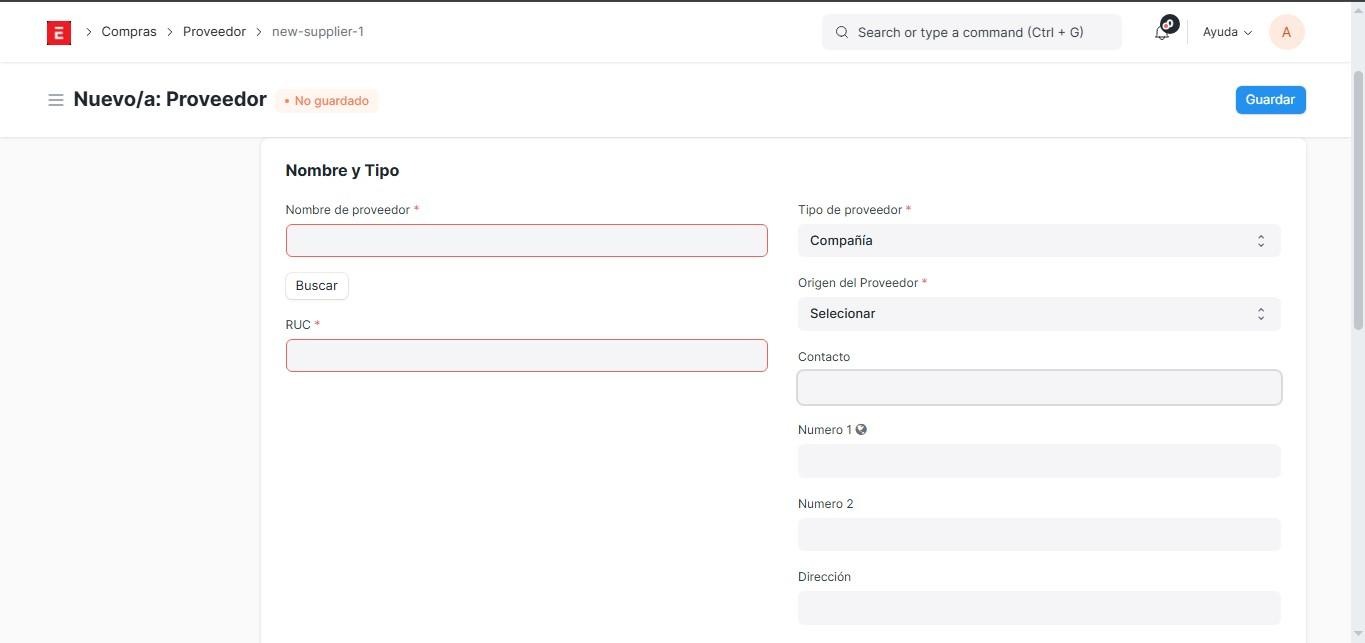The height and width of the screenshot is (643, 1365).
Task: Click the magnifier icon in search bar
Action: click(842, 32)
